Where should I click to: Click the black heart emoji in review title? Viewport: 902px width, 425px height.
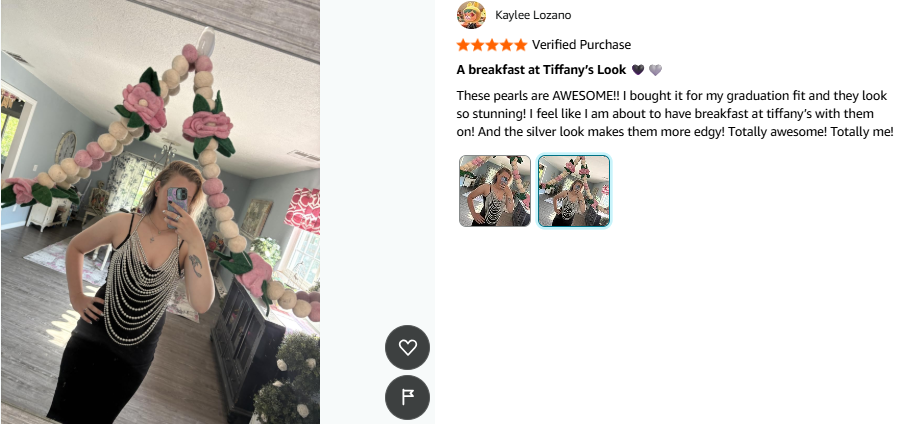tap(637, 70)
